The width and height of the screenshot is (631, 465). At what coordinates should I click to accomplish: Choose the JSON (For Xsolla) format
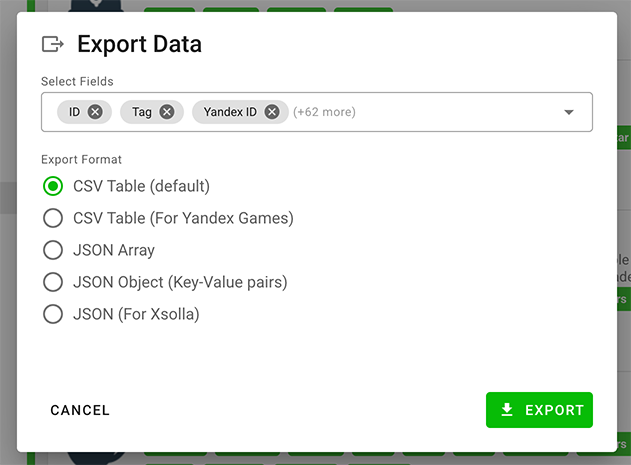53,314
